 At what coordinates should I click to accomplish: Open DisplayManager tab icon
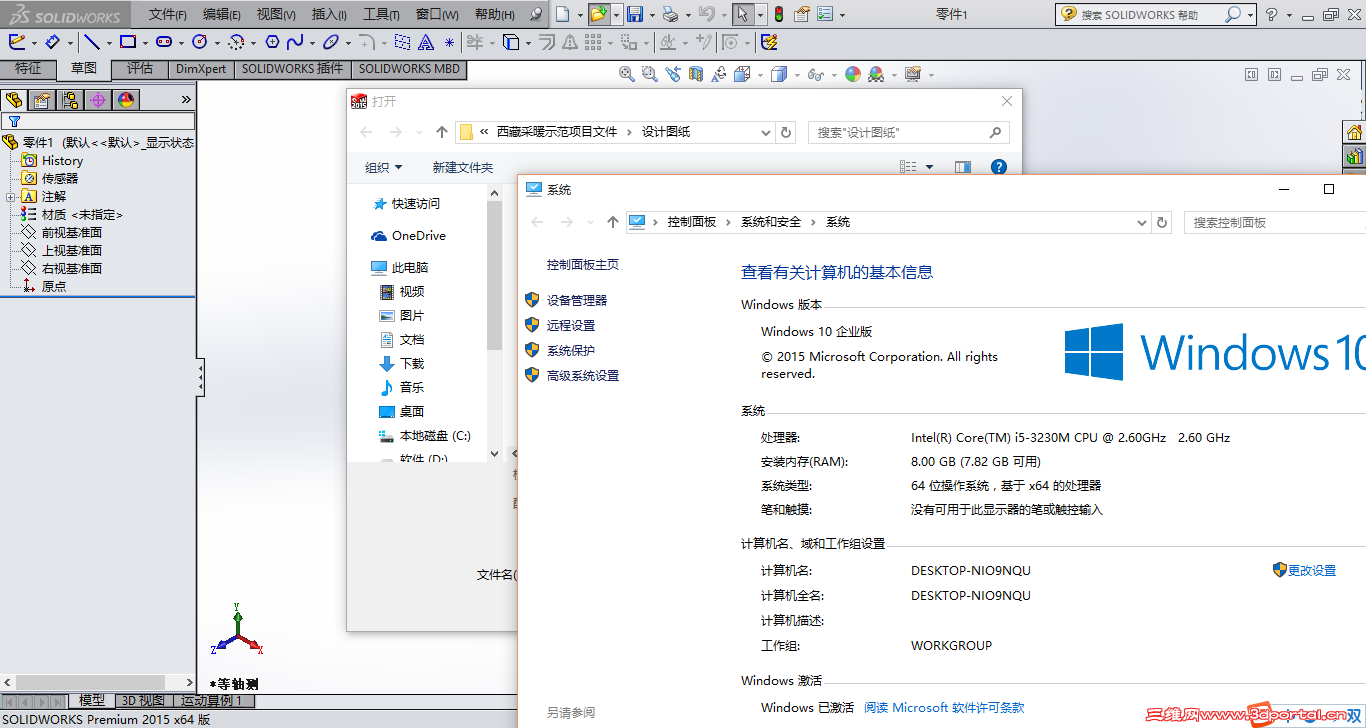(125, 100)
